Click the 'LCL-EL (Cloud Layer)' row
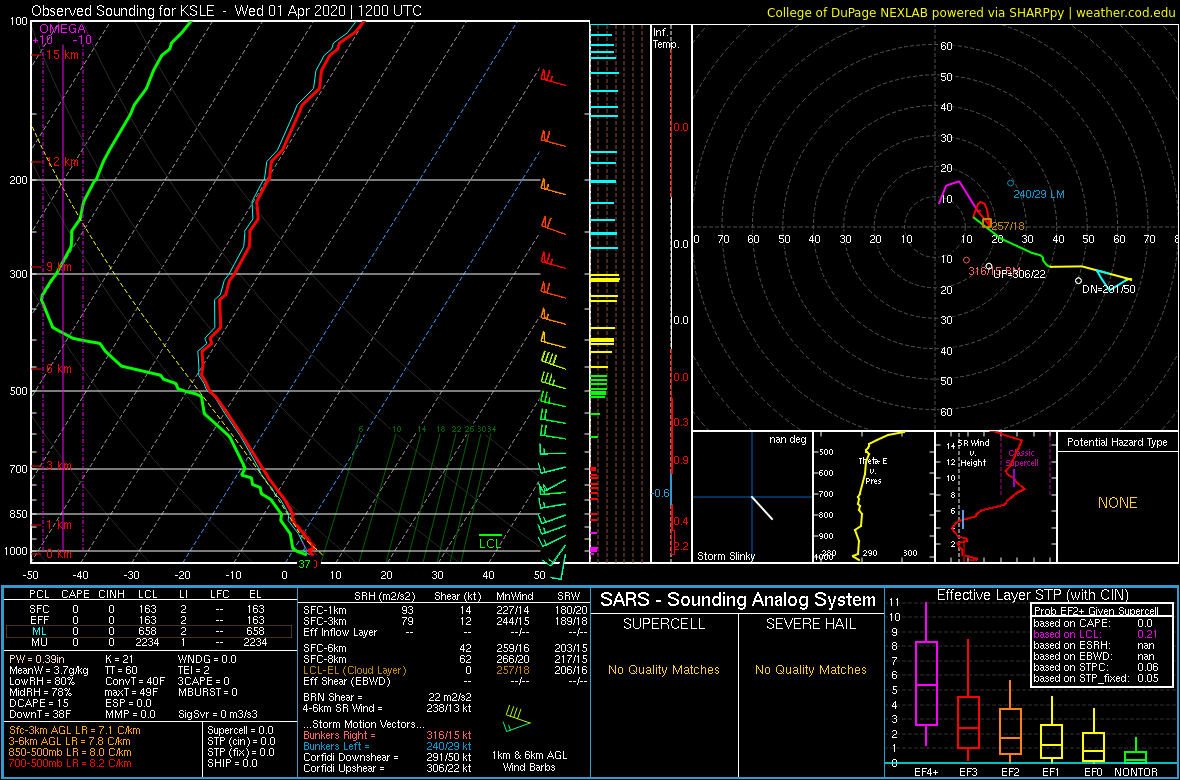Image resolution: width=1180 pixels, height=780 pixels. click(x=443, y=669)
